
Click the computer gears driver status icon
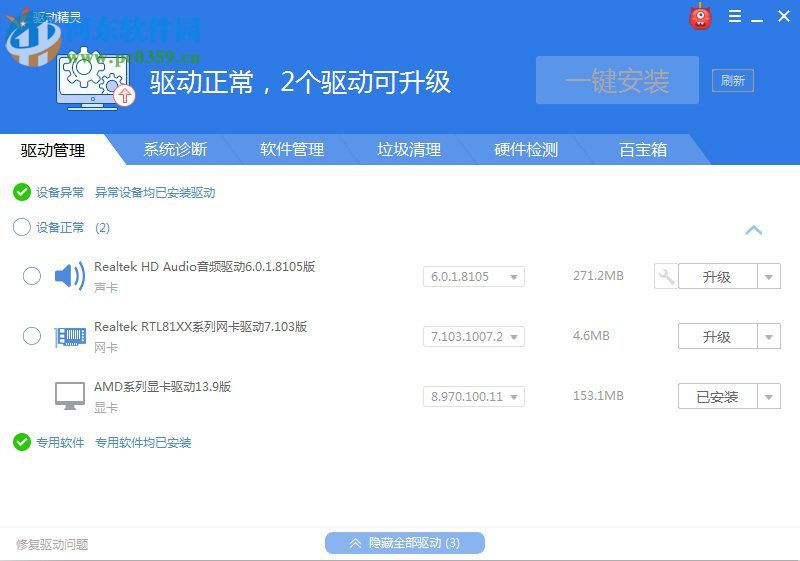point(95,80)
